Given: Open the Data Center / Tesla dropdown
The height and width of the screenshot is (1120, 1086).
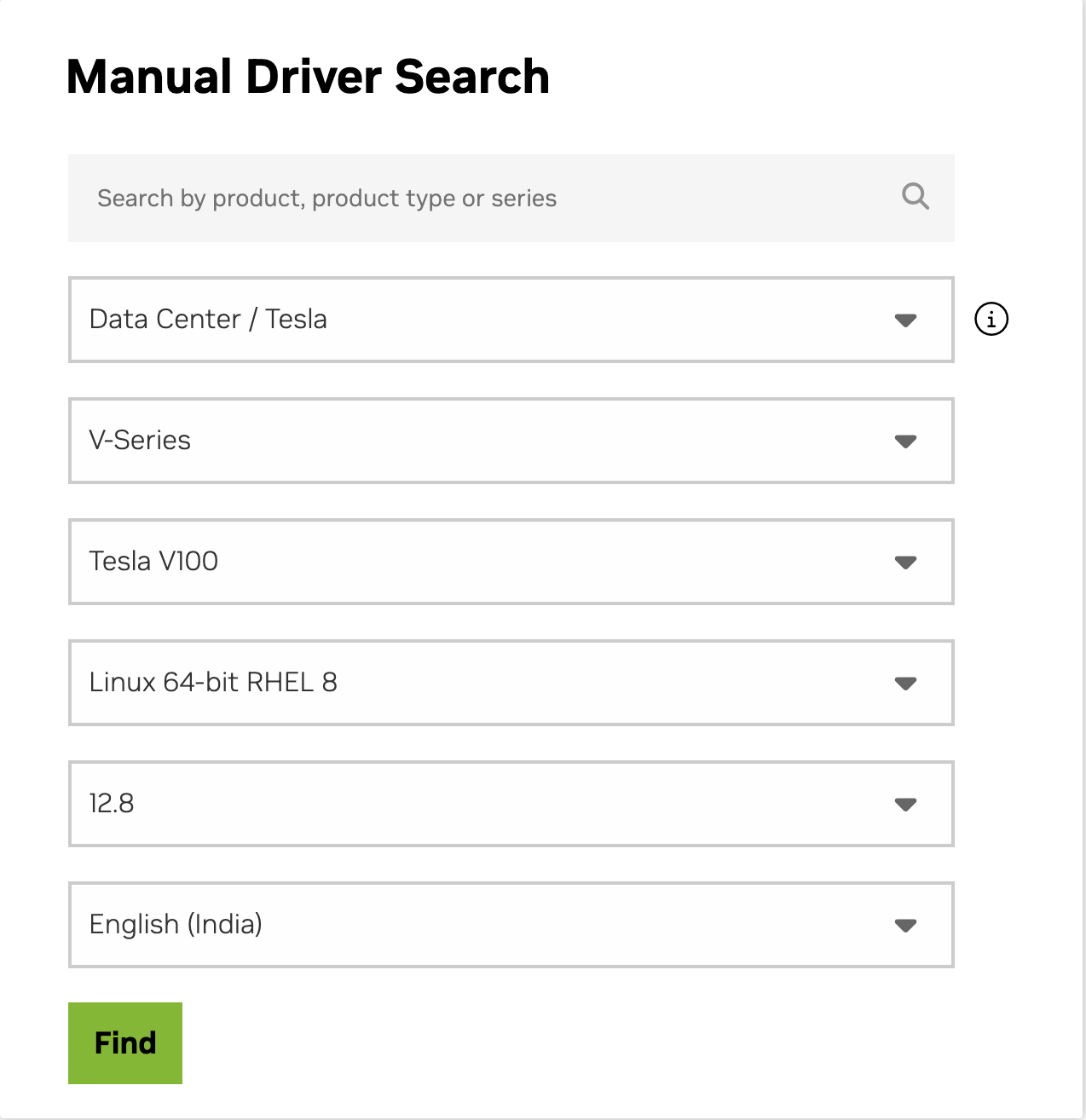Looking at the screenshot, I should pos(510,320).
